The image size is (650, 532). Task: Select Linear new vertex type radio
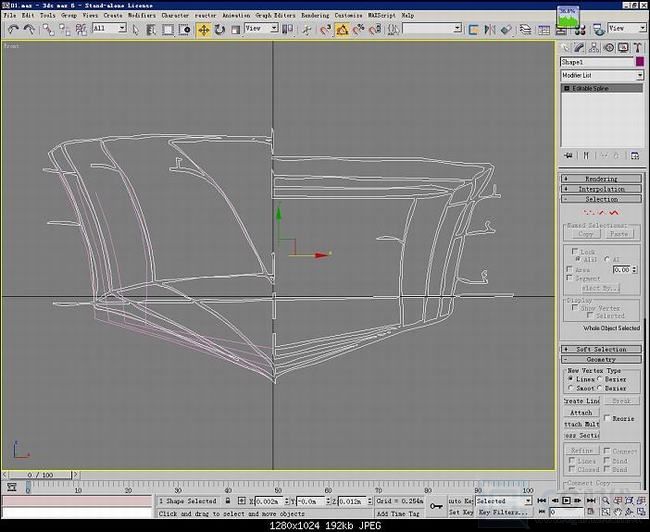(571, 379)
